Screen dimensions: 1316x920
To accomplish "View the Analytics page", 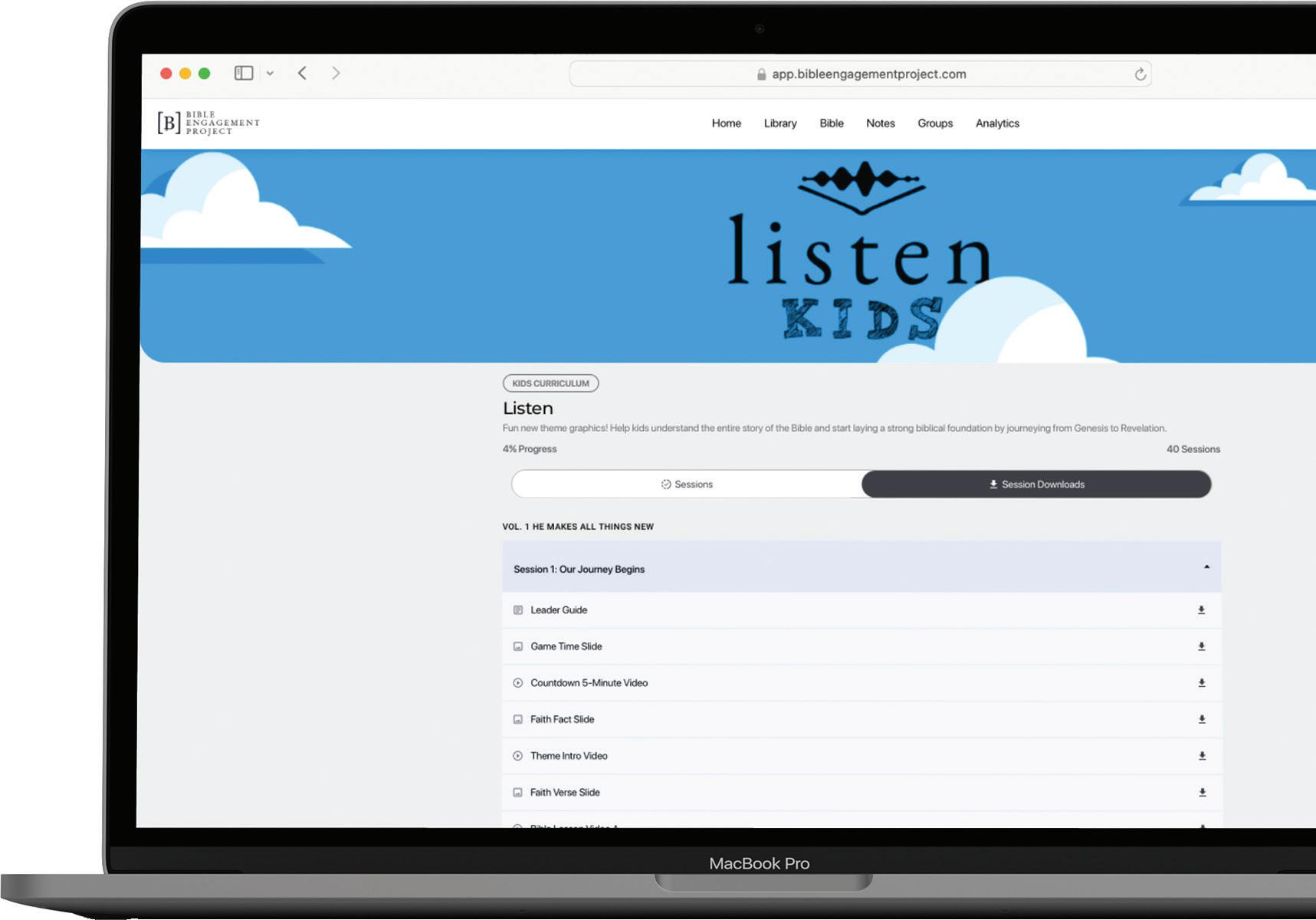I will tap(997, 123).
